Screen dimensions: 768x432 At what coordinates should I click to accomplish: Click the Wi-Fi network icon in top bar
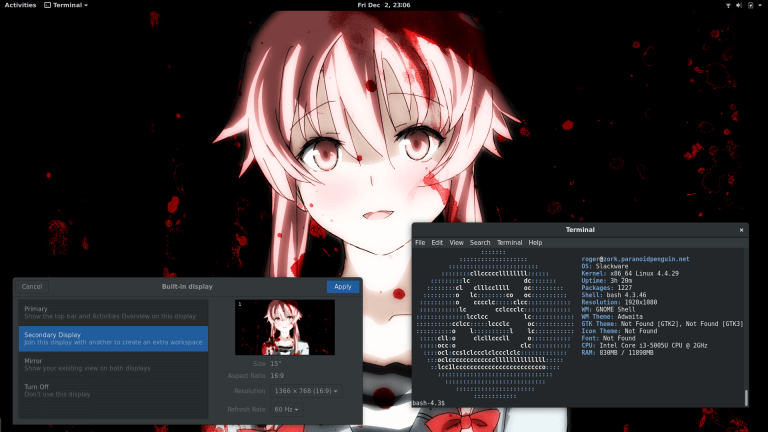(x=728, y=5)
